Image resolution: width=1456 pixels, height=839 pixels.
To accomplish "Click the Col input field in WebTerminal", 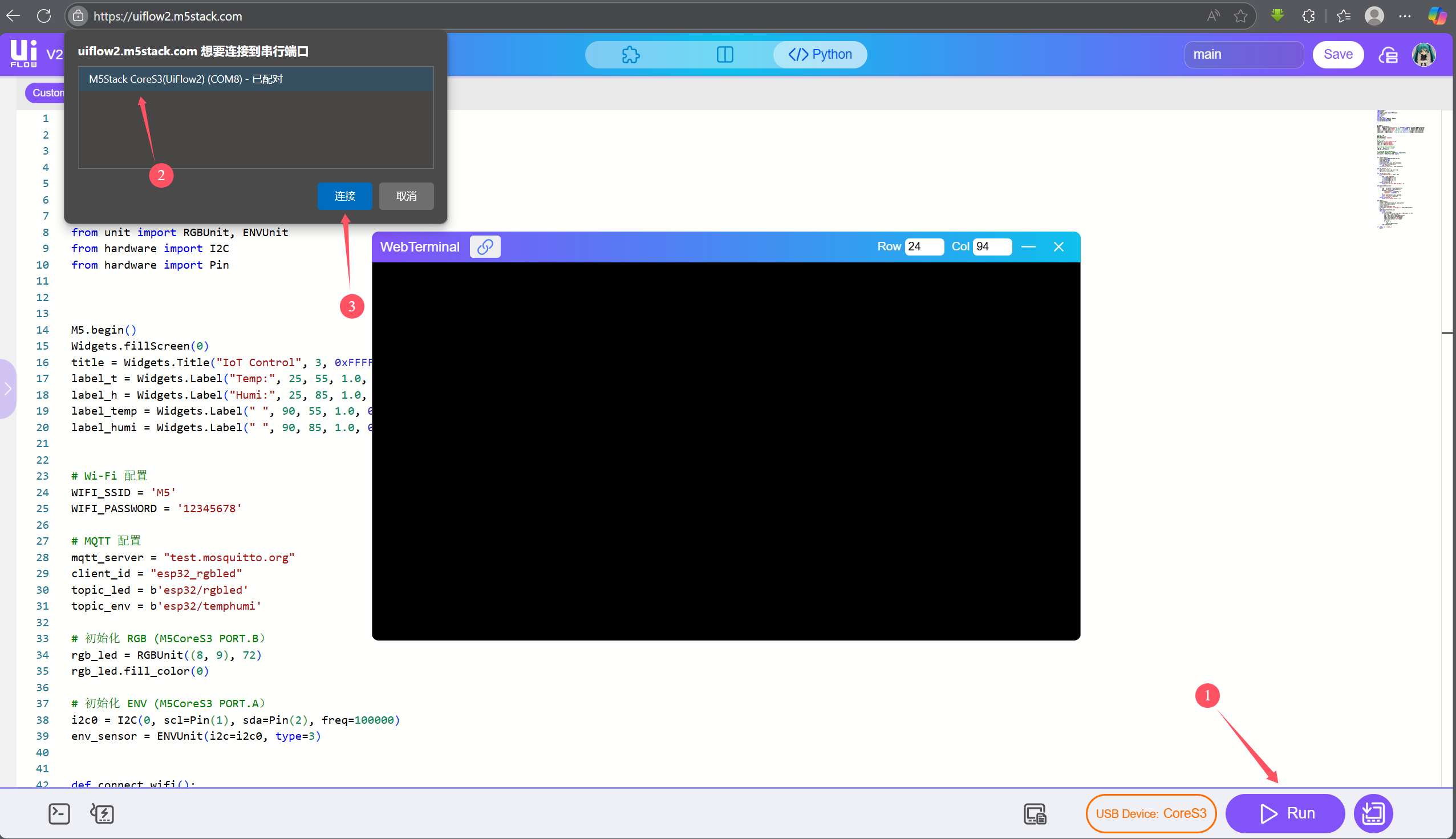I will (x=992, y=246).
